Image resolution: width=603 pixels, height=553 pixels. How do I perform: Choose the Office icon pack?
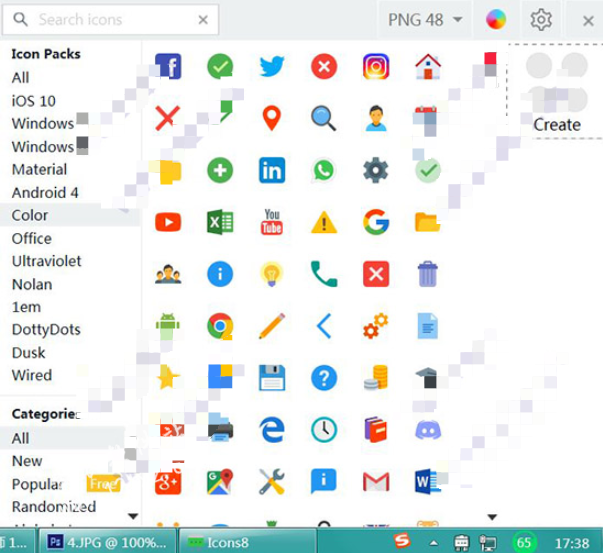[32, 238]
